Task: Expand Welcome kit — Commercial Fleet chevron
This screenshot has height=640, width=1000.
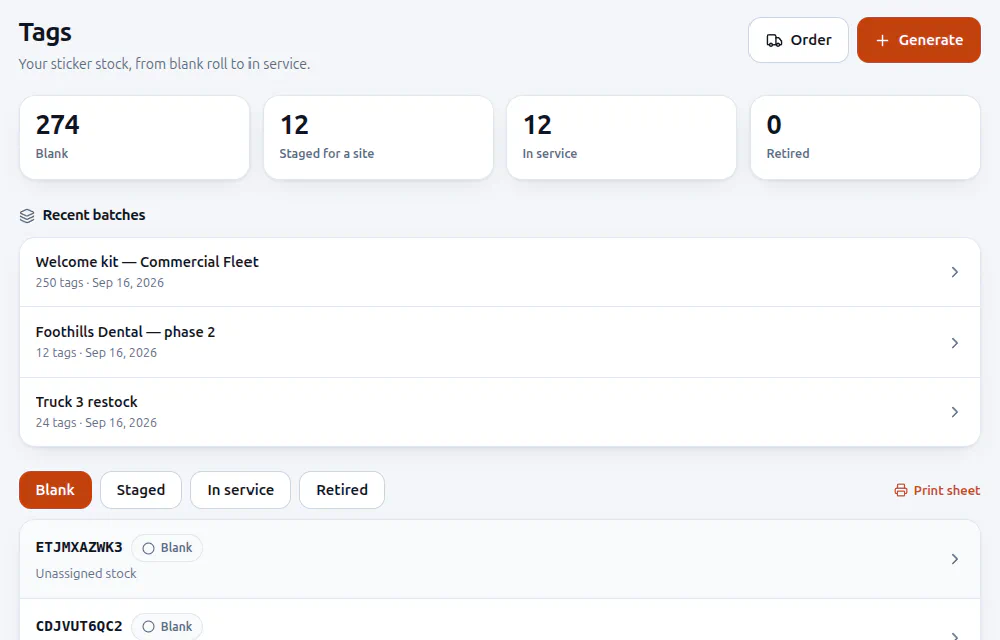Action: tap(955, 272)
